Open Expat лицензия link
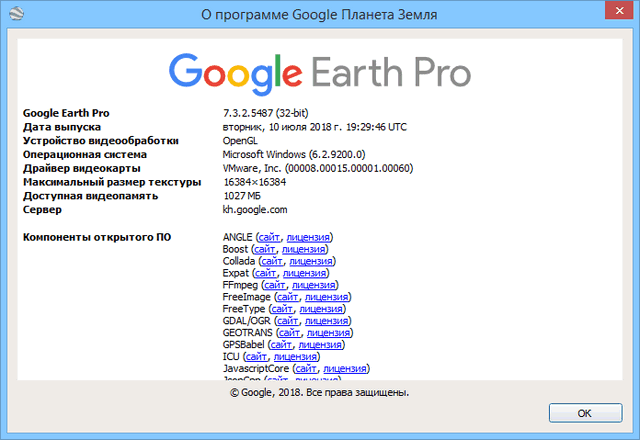The width and height of the screenshot is (640, 440). pos(304,273)
